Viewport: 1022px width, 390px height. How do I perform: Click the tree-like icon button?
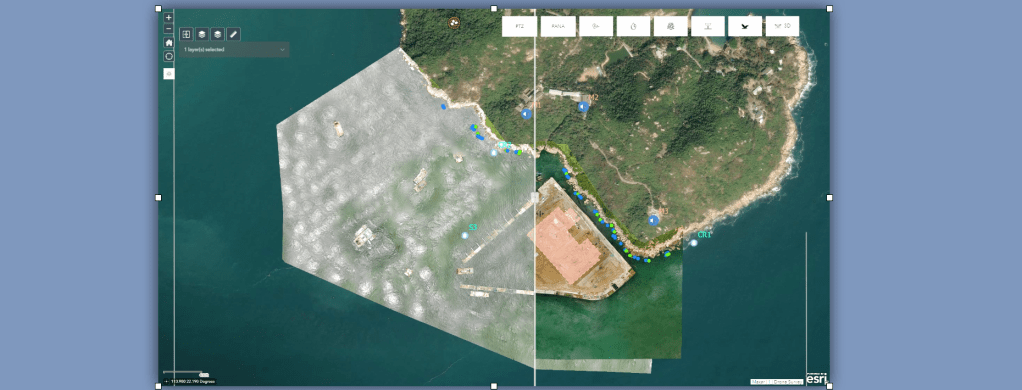coord(670,26)
